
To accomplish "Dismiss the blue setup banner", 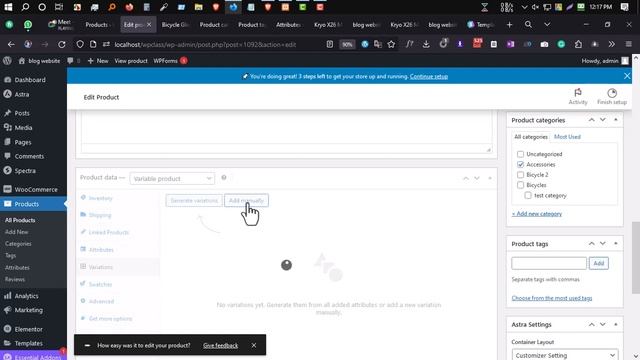I will coord(627,76).
